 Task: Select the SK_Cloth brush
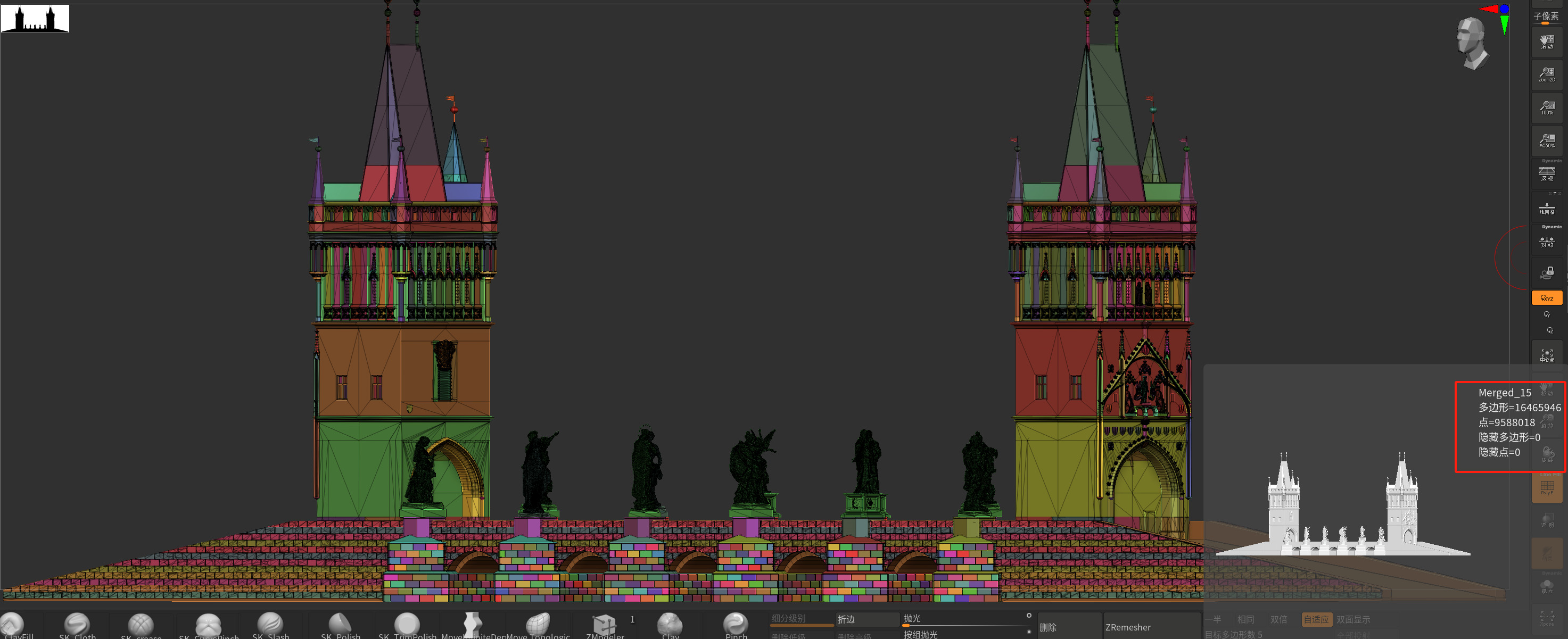point(77,626)
